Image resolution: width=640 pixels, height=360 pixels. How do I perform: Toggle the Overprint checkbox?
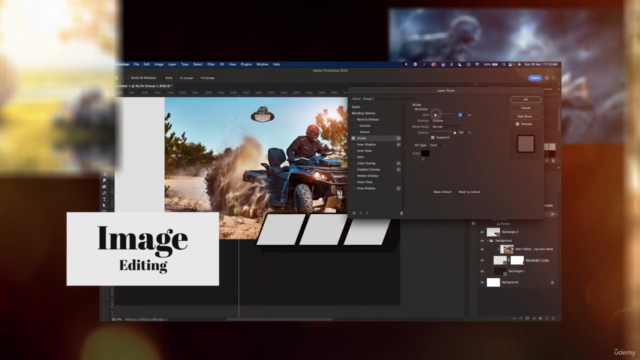pyautogui.click(x=433, y=138)
